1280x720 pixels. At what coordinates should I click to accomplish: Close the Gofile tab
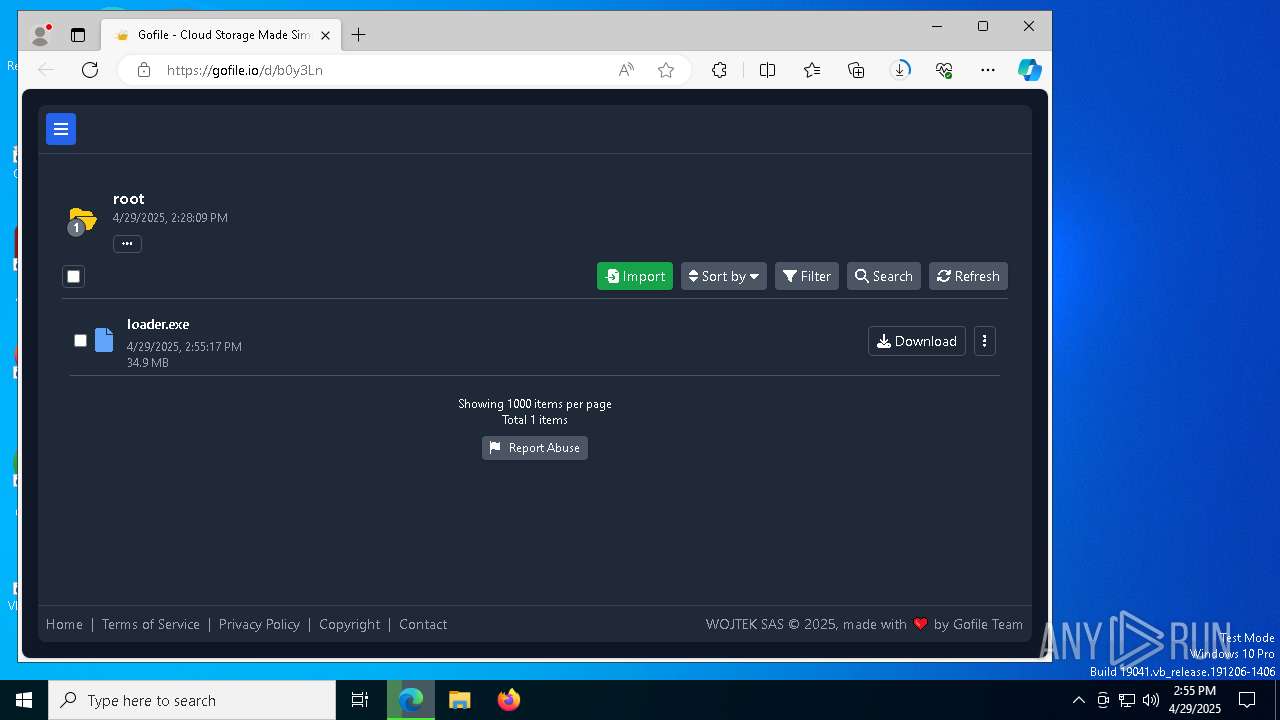pyautogui.click(x=325, y=35)
